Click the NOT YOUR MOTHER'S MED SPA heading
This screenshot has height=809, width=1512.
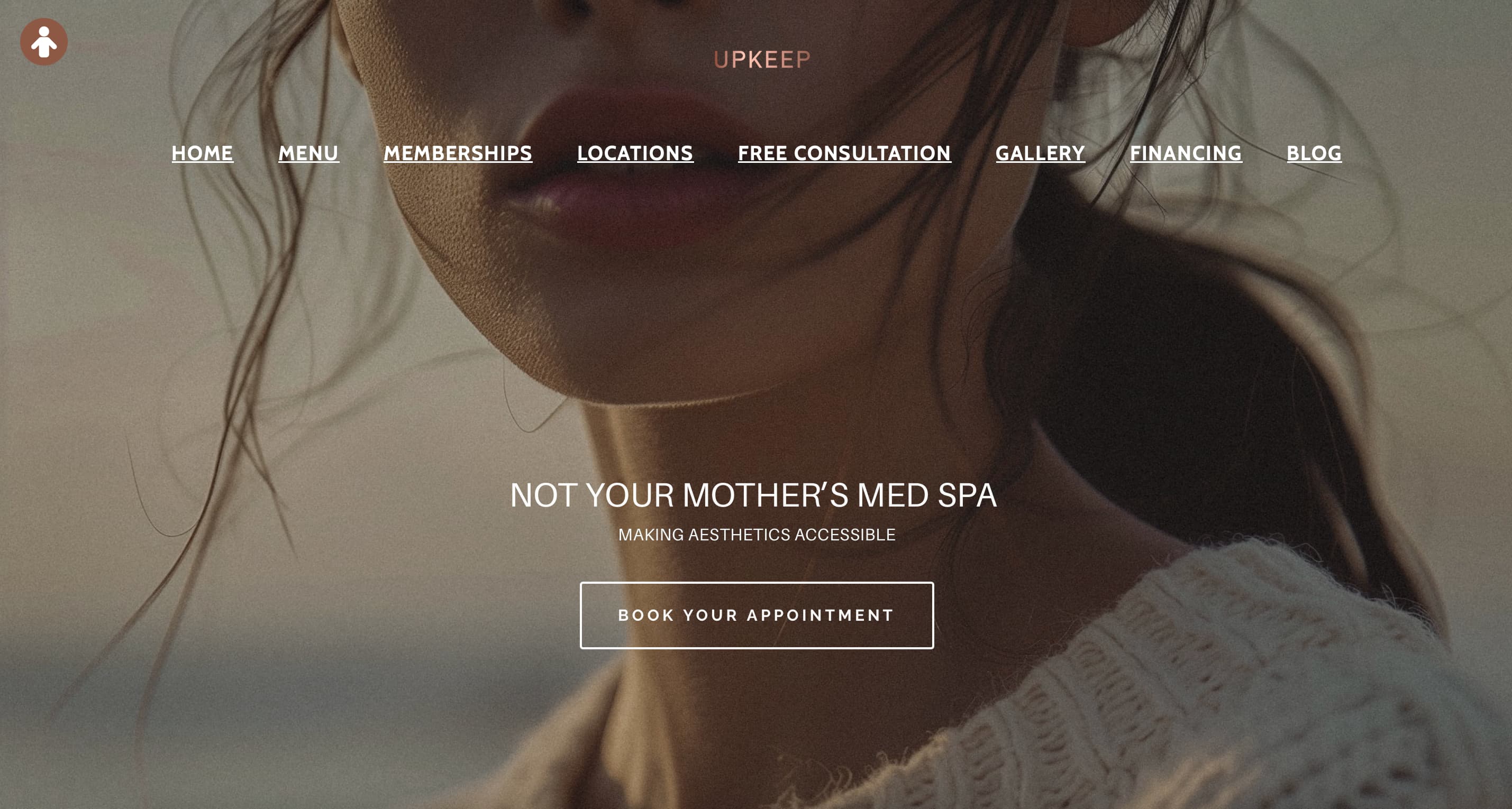(753, 495)
